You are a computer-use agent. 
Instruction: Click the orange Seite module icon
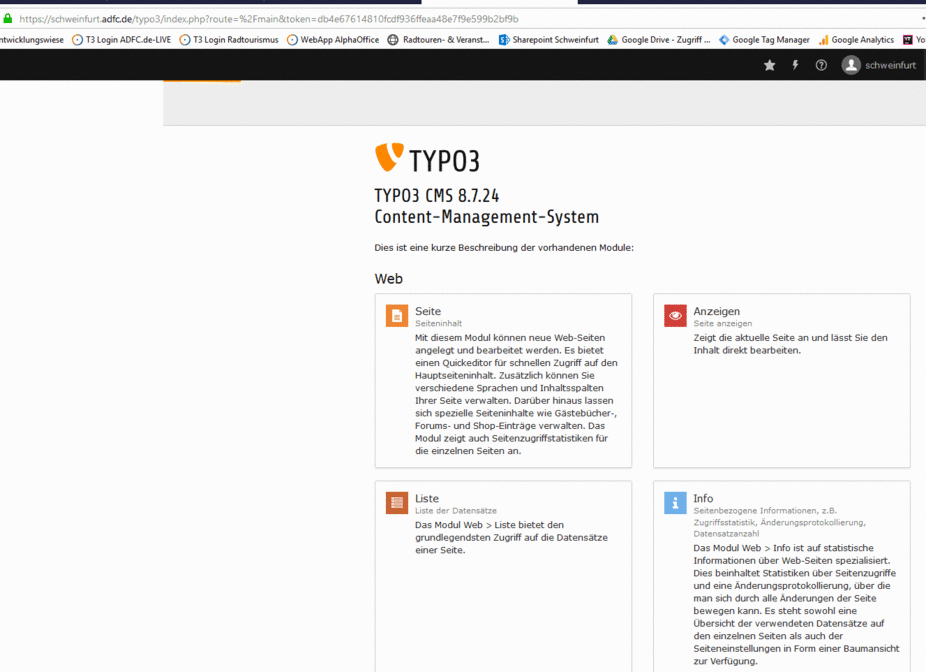pyautogui.click(x=397, y=316)
